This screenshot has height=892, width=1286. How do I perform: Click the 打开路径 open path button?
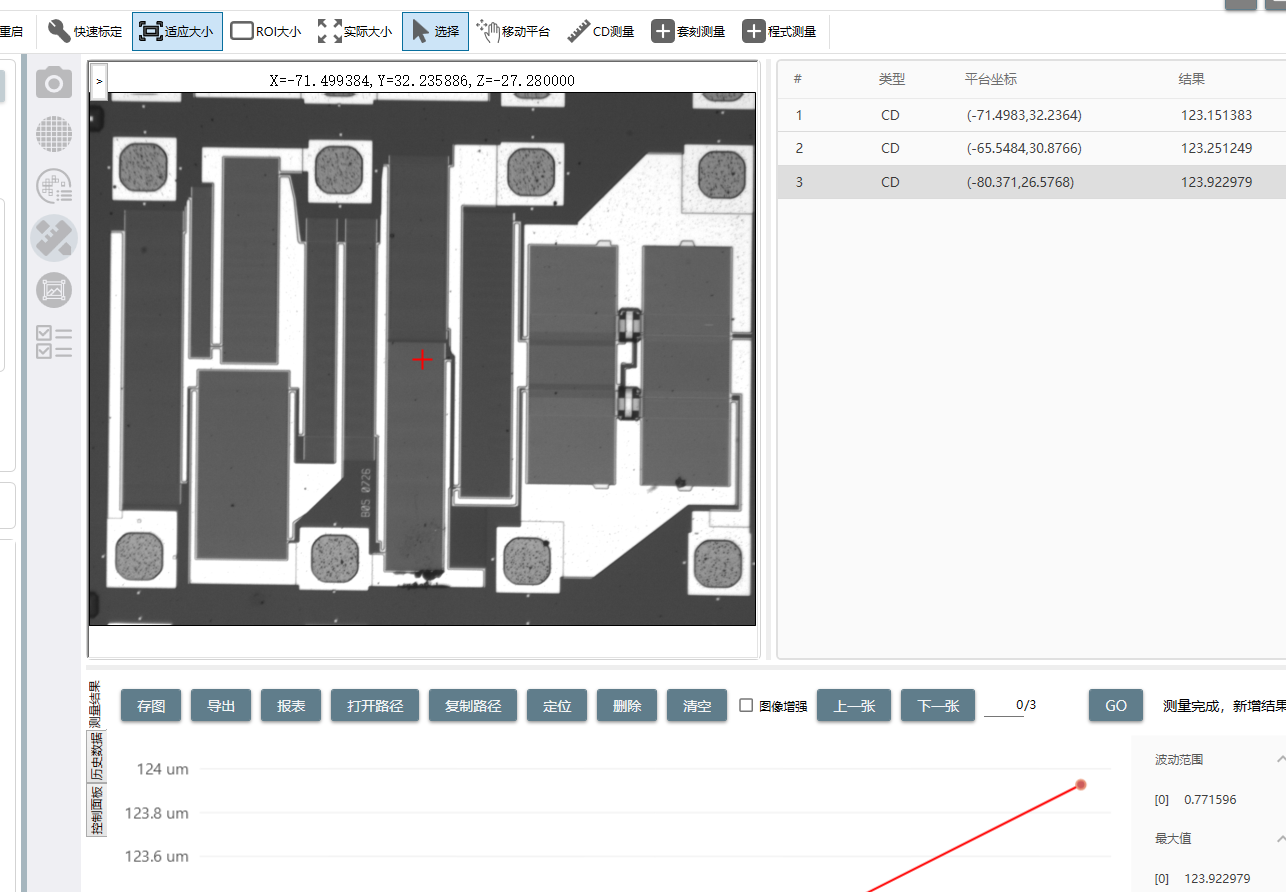[x=375, y=705]
